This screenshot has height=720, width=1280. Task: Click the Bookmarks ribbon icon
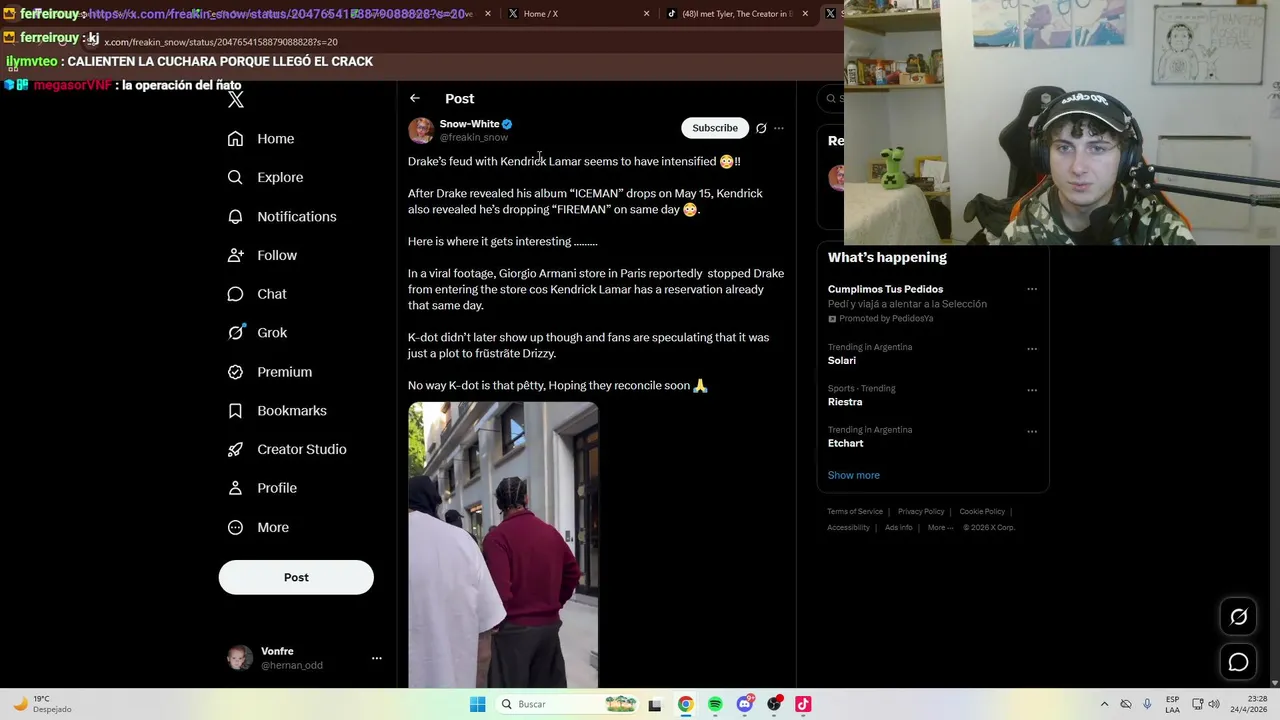(x=235, y=411)
